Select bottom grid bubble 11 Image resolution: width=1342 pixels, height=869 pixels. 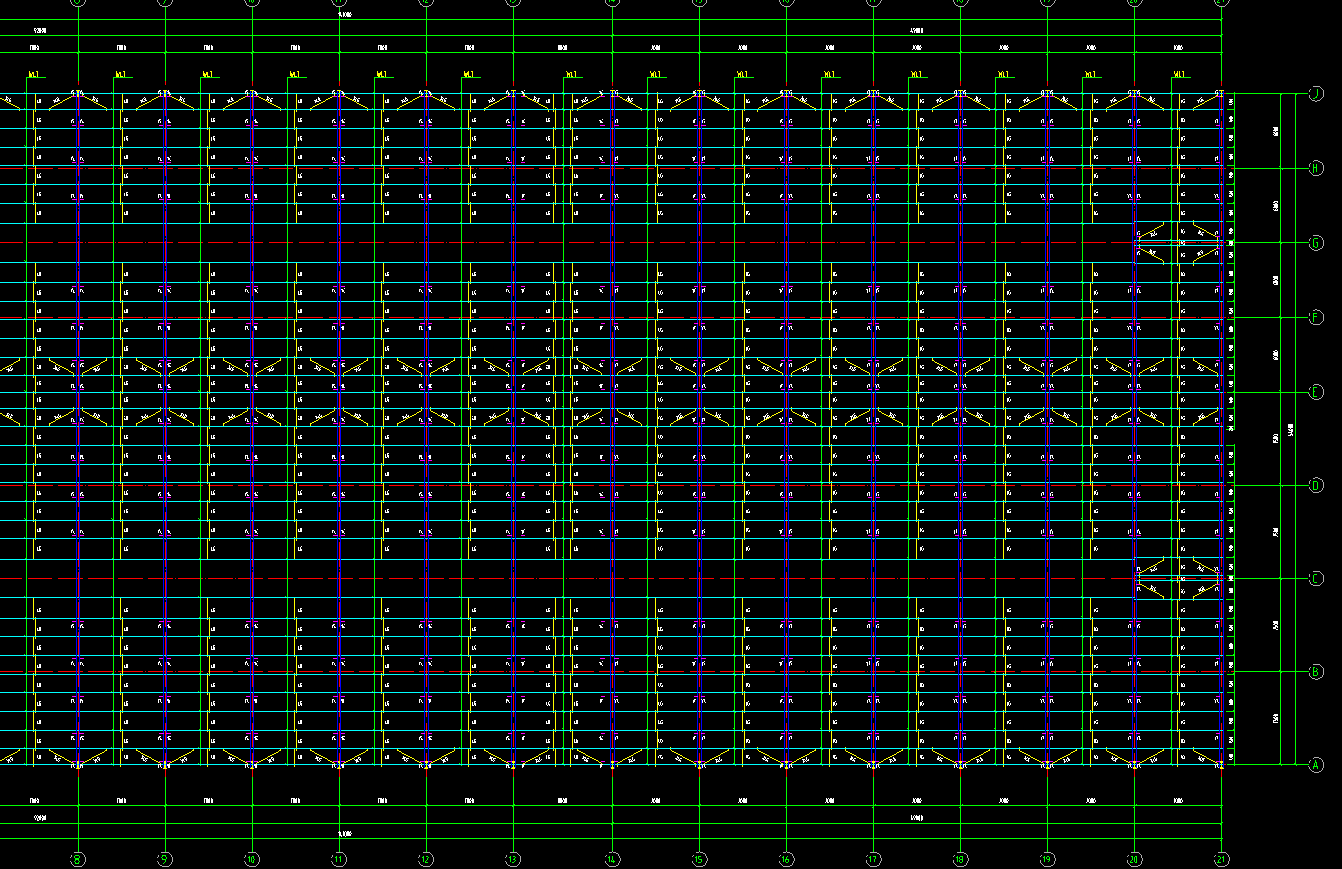point(339,858)
